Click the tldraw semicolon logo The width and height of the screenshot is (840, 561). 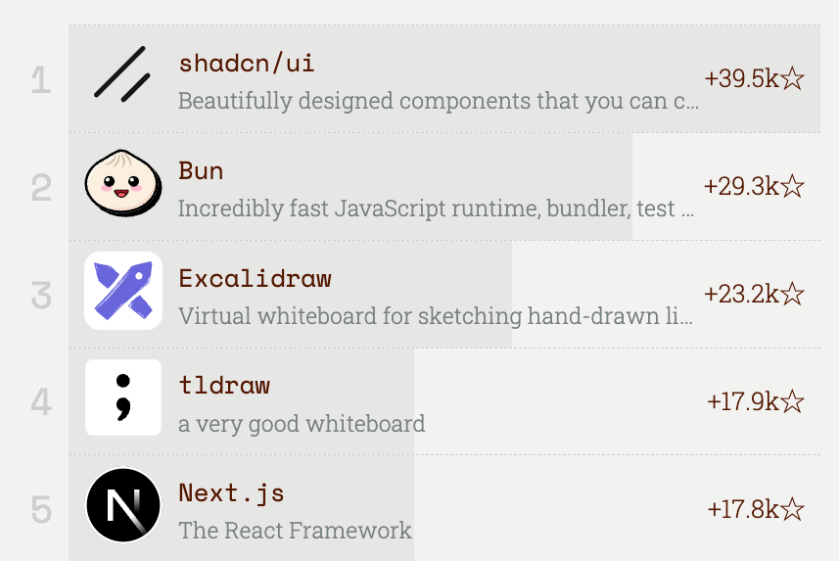click(x=123, y=398)
